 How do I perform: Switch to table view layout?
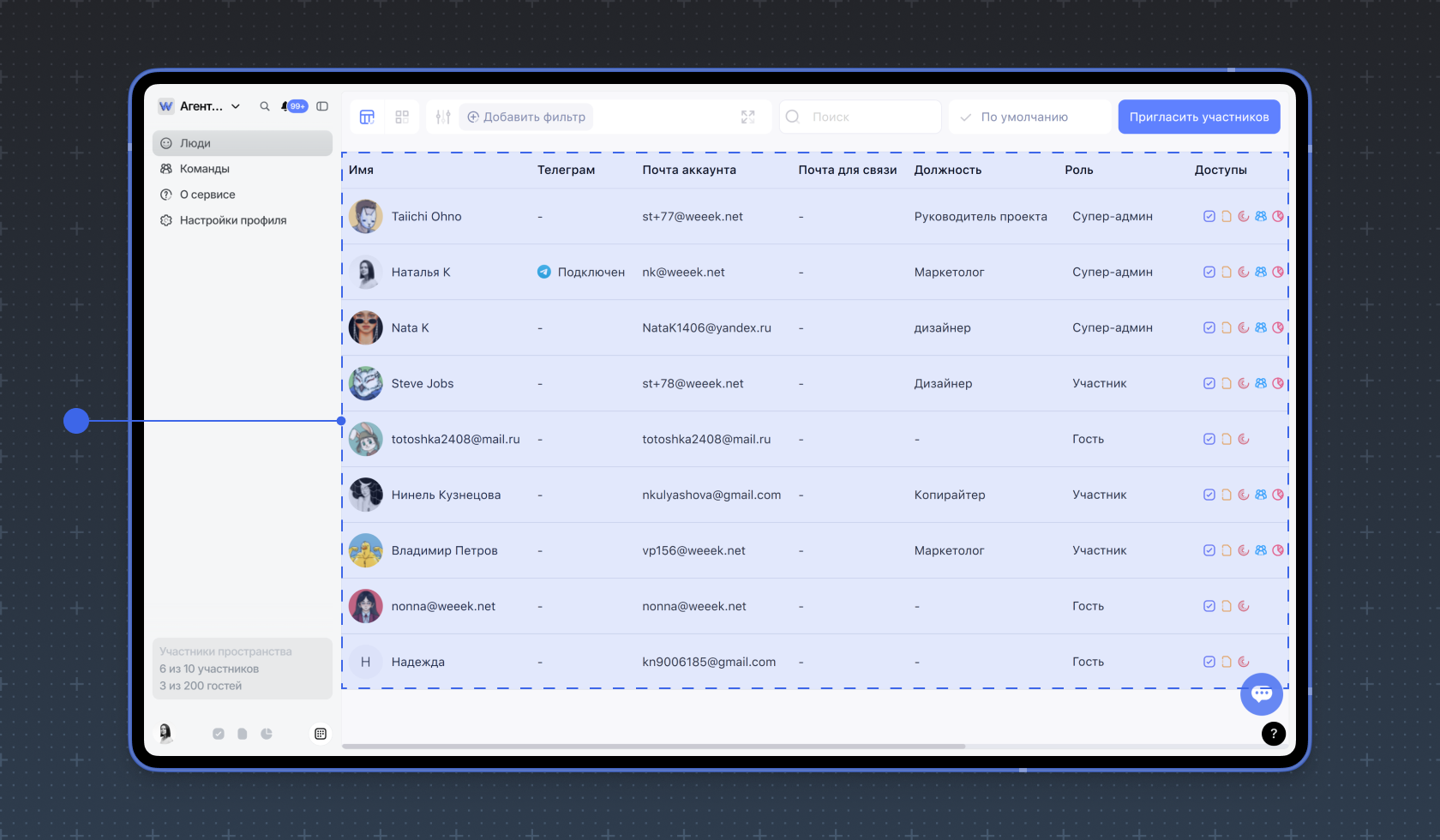tap(367, 117)
